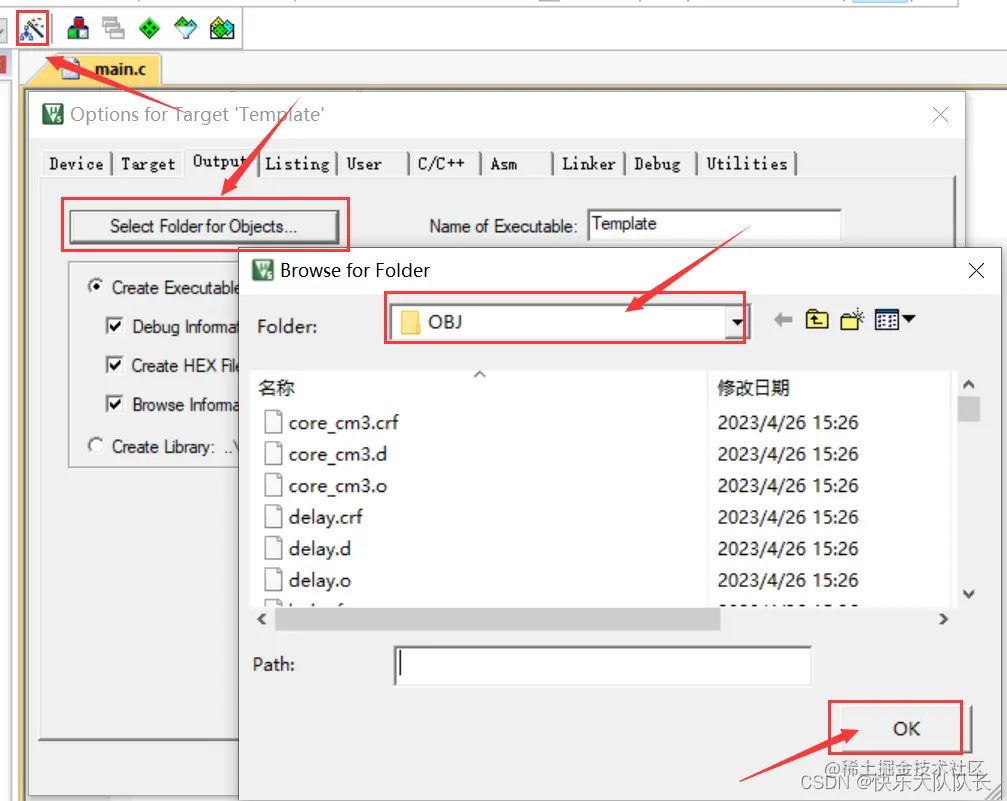Viewport: 1007px width, 801px height.
Task: Click horizontal scrollbar thumb
Action: pyautogui.click(x=498, y=619)
